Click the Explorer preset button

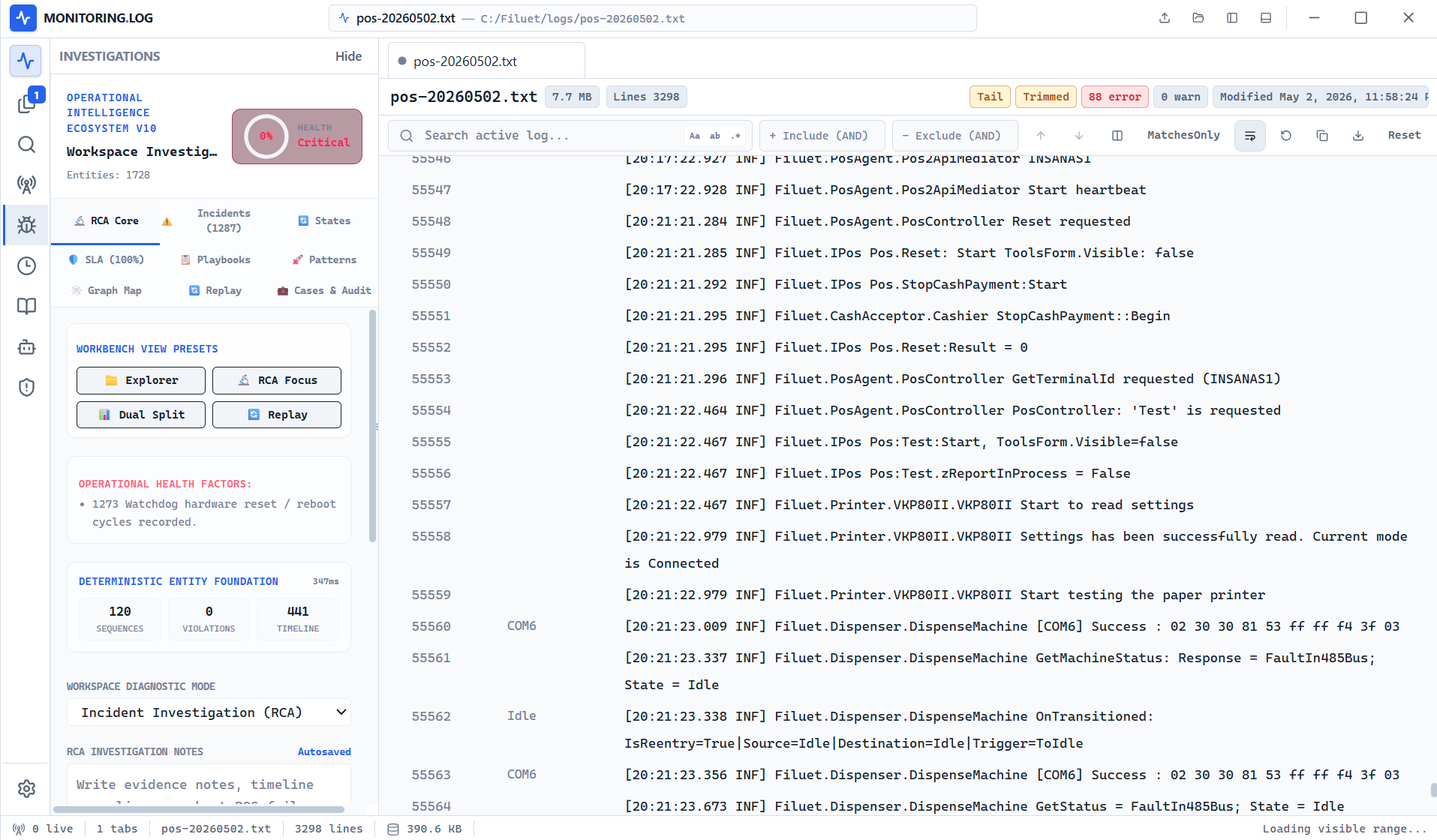point(141,380)
